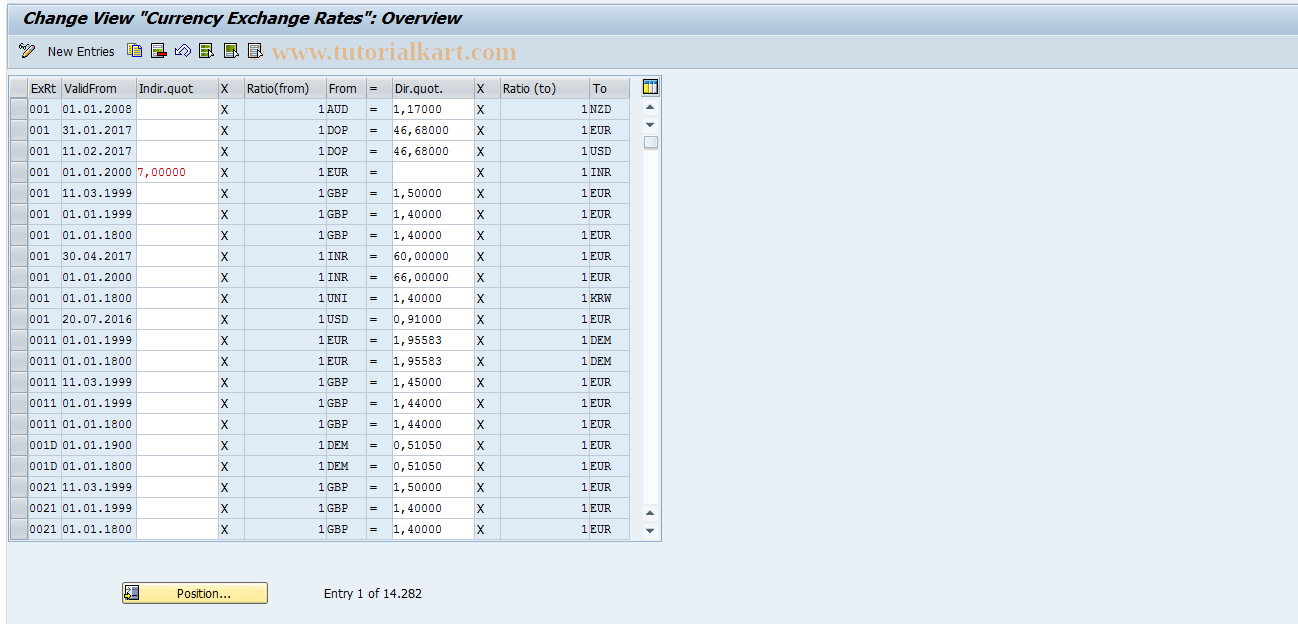Click the To column header
Screen dimensions: 1298x624
coord(609,88)
